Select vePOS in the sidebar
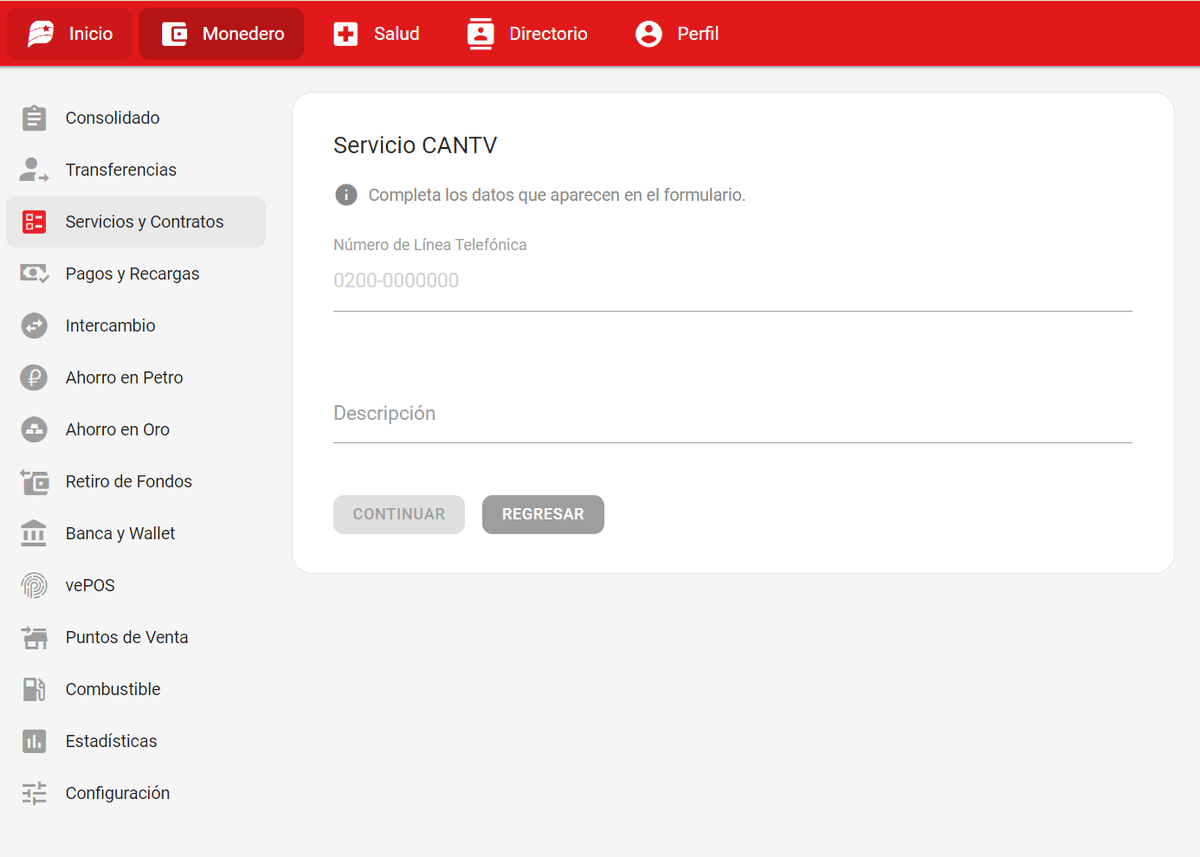Screen dimensions: 1200x857 (x=136, y=586)
